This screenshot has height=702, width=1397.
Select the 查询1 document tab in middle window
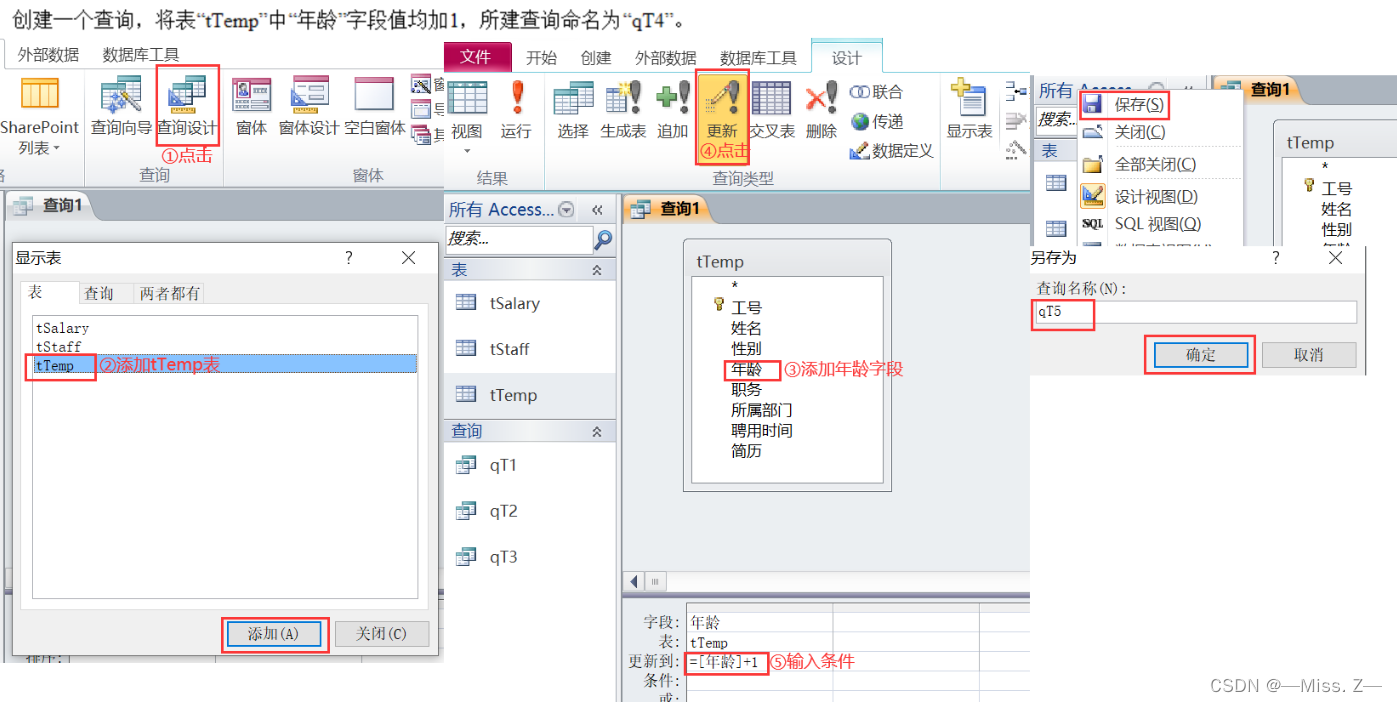point(668,209)
